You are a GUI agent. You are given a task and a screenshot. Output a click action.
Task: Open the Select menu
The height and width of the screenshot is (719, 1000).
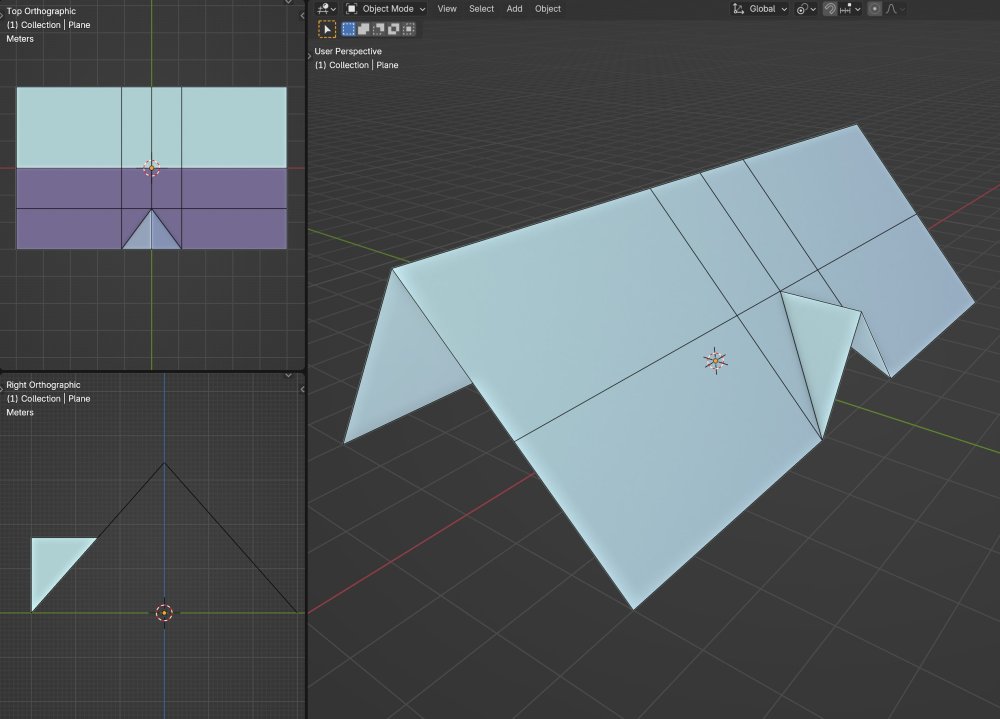(481, 9)
